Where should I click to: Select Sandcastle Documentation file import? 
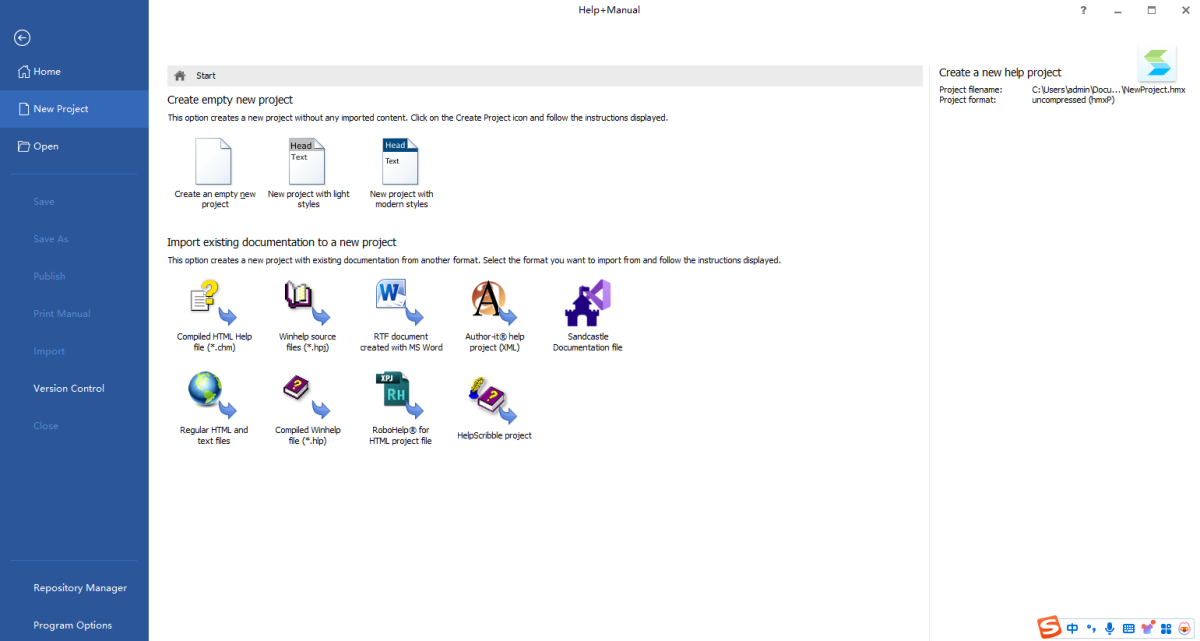[x=588, y=303]
